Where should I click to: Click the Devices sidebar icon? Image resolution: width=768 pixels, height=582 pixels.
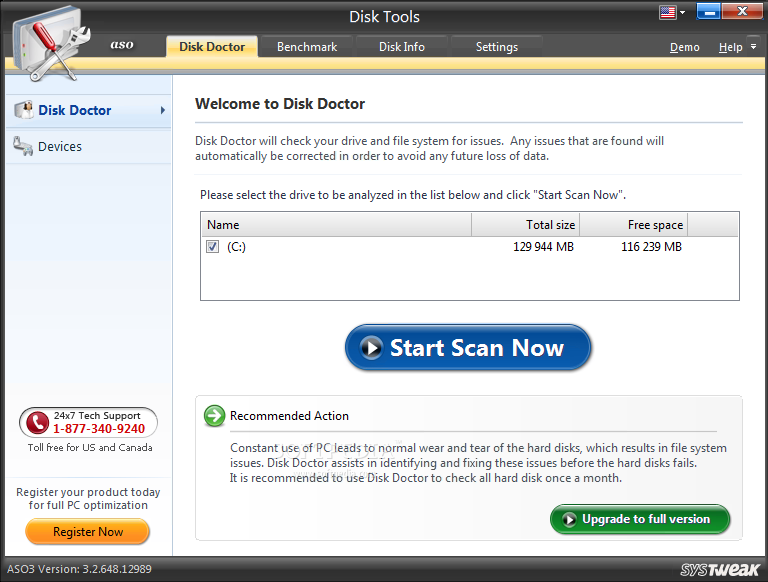coord(23,146)
